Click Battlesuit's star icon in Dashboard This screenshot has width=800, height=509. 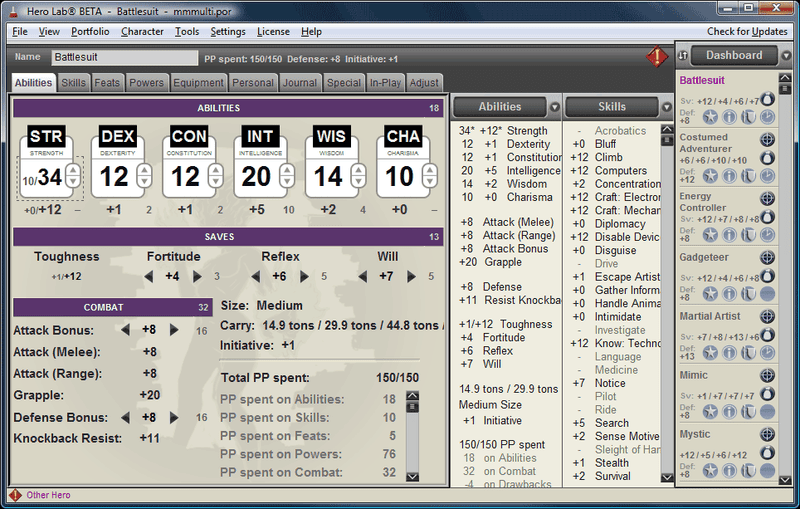(710, 117)
